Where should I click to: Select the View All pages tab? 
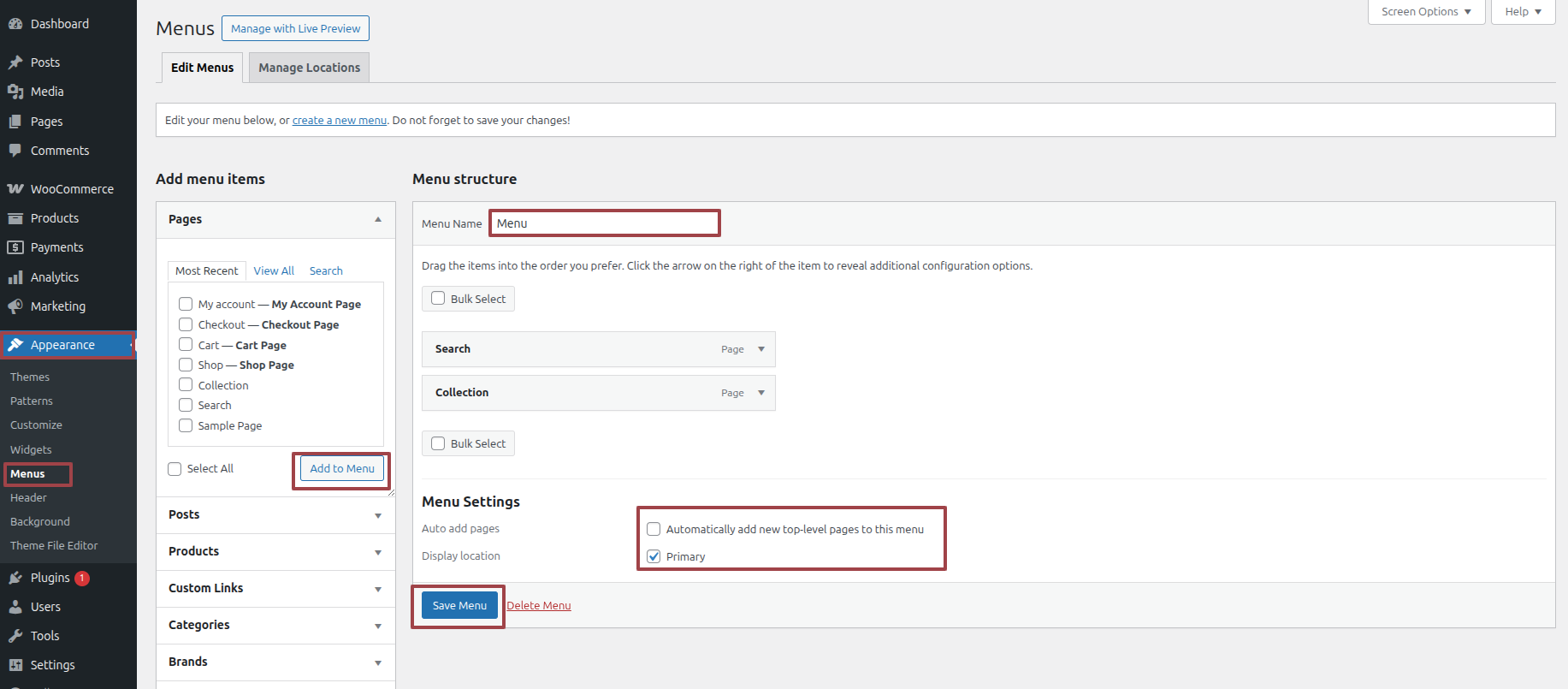[x=274, y=270]
